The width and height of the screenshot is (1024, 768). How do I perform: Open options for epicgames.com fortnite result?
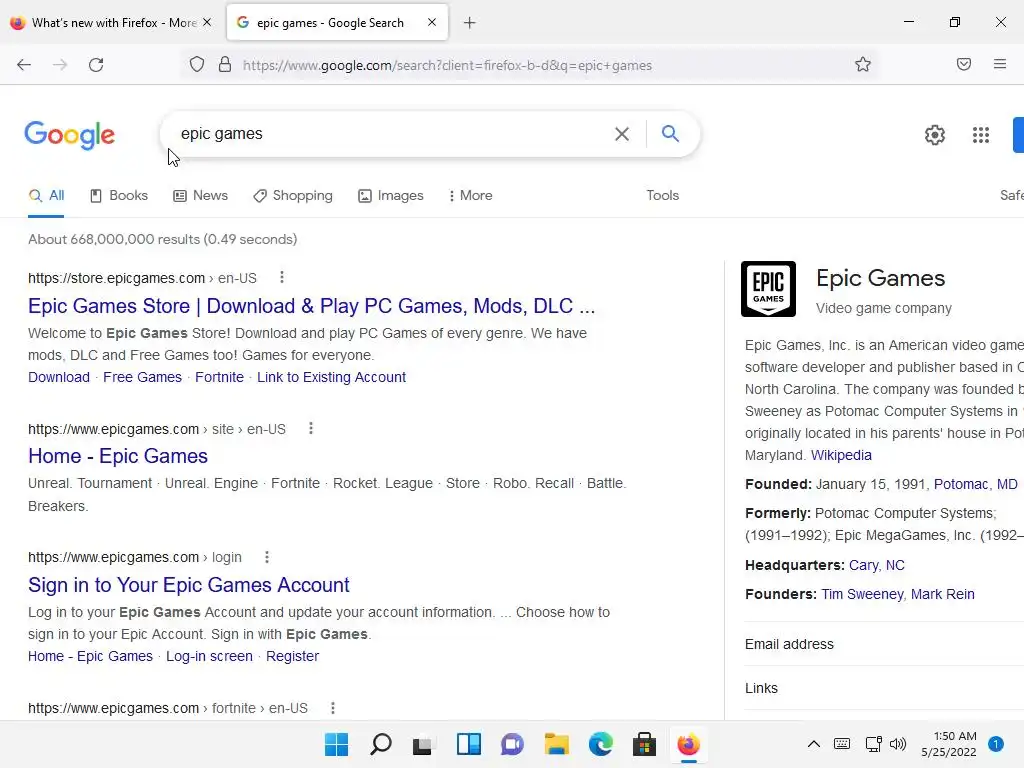click(332, 708)
